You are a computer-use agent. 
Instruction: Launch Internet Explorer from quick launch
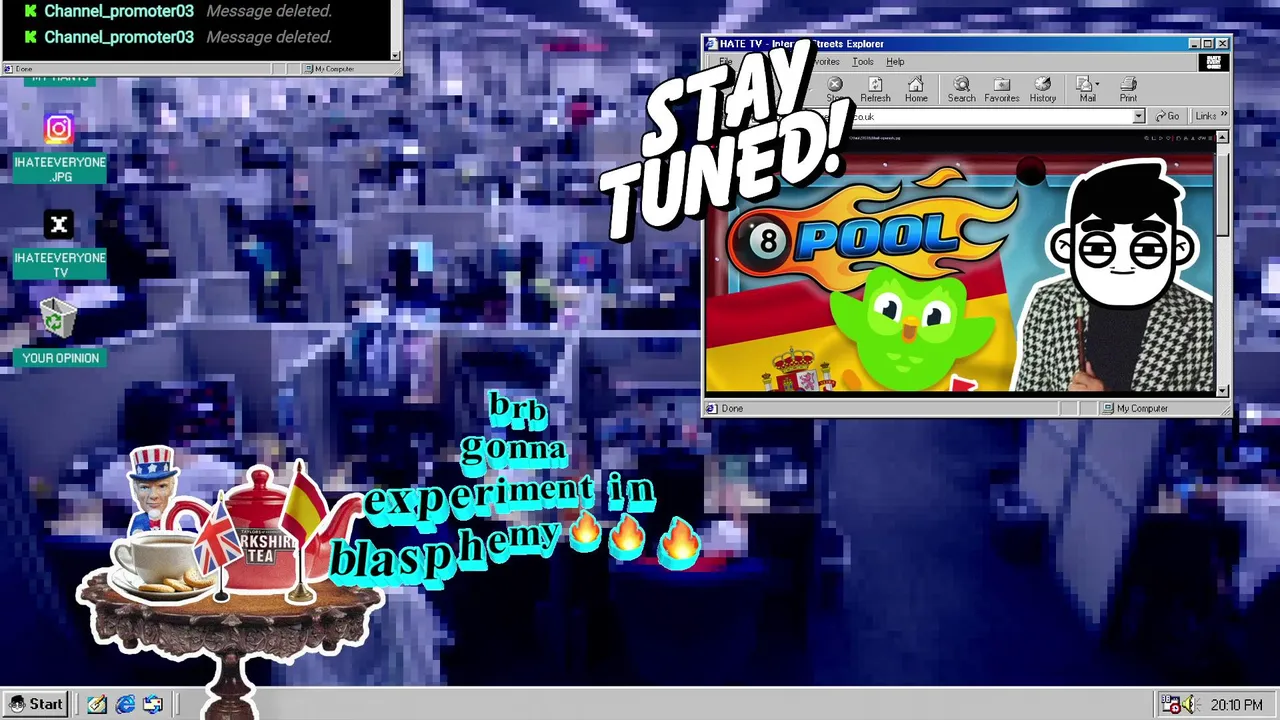click(125, 704)
